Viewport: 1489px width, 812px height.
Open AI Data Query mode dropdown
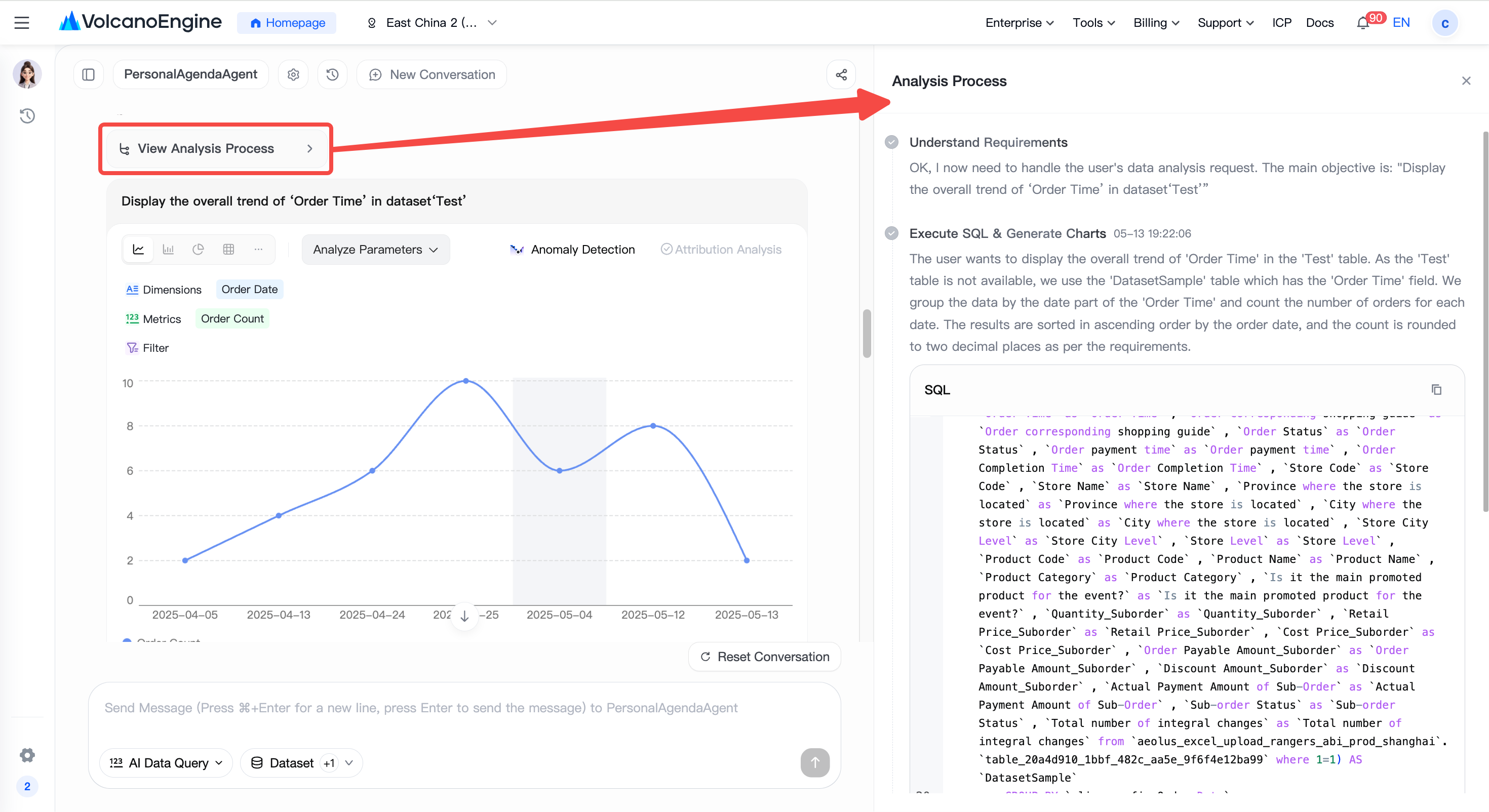coord(167,763)
